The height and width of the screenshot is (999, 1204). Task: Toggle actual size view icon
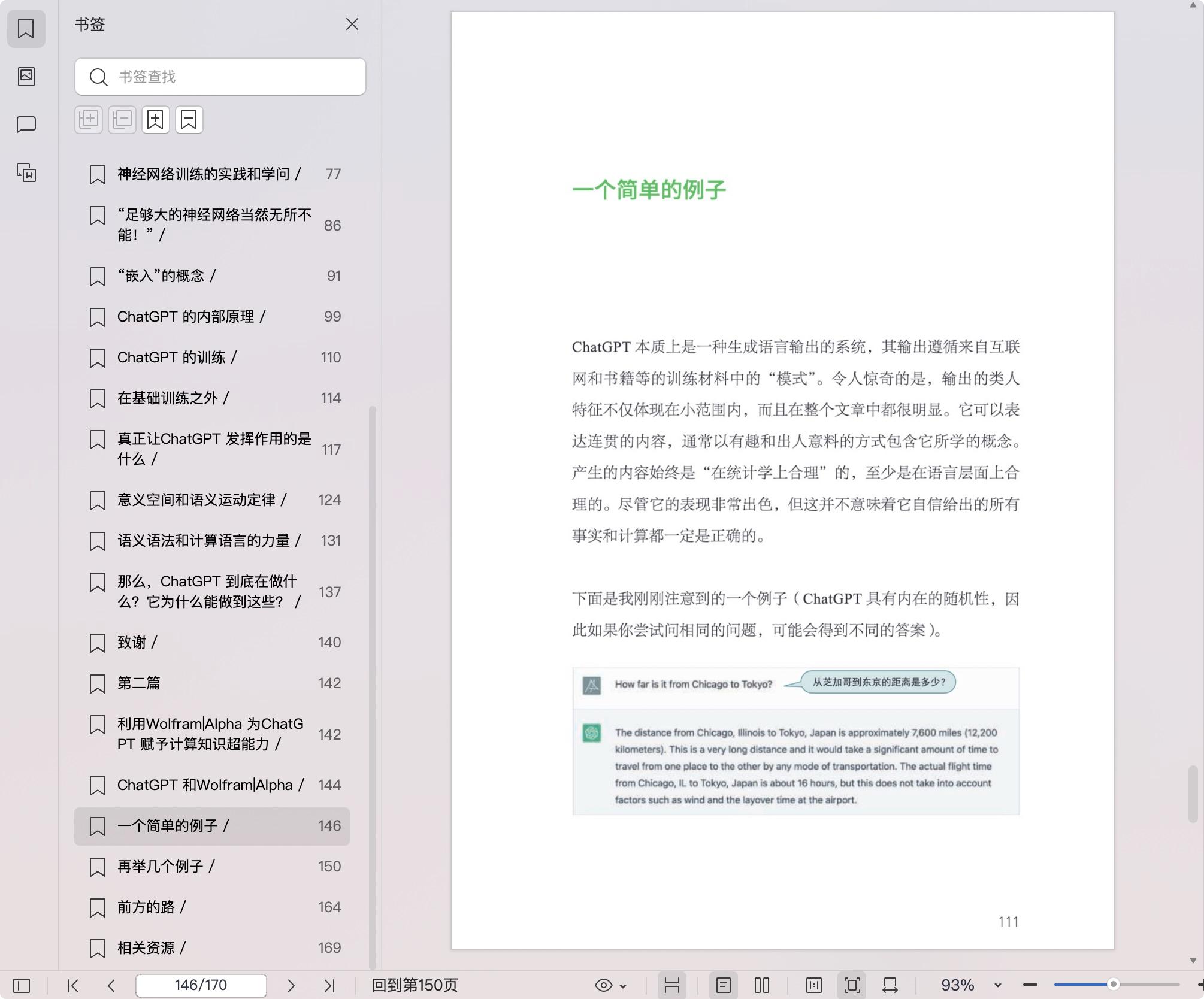click(x=813, y=985)
